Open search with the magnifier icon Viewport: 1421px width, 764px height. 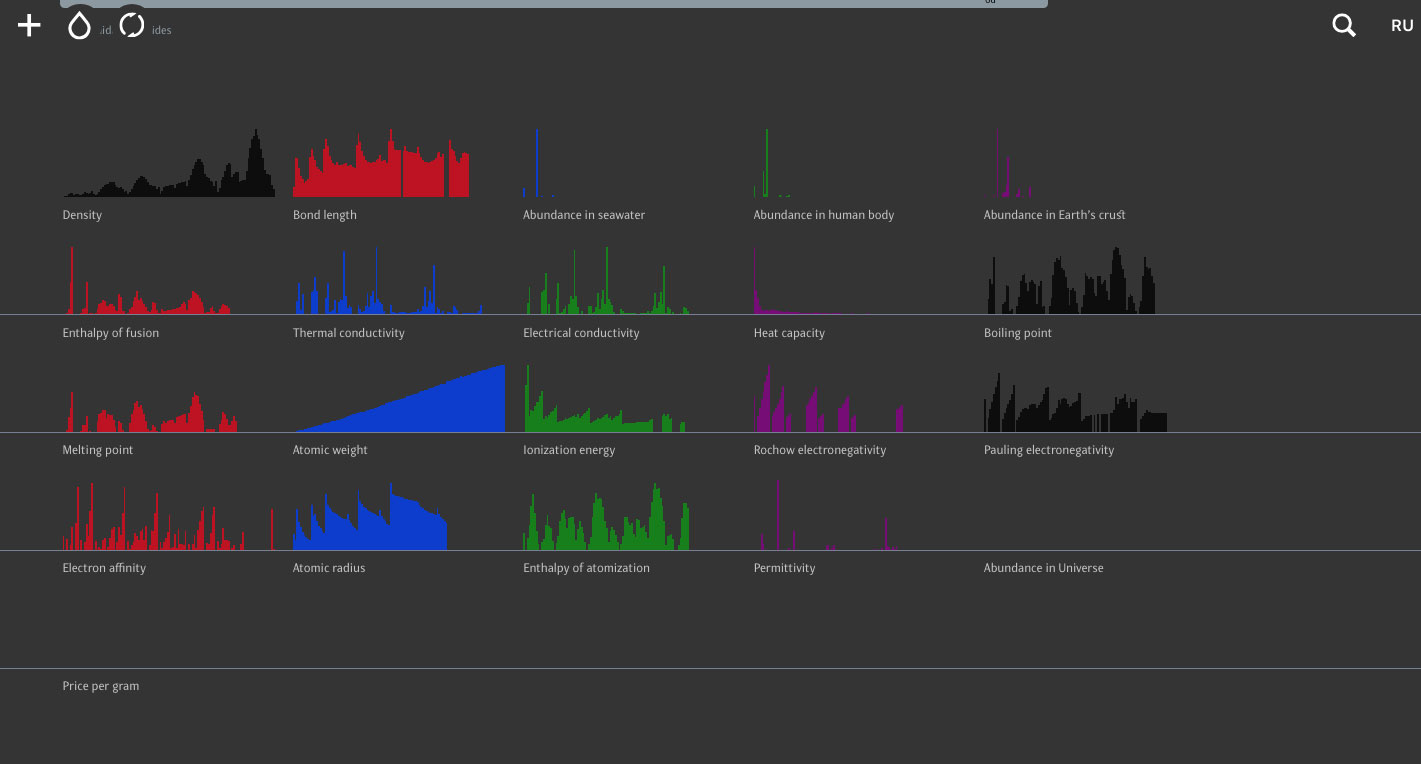click(x=1344, y=26)
